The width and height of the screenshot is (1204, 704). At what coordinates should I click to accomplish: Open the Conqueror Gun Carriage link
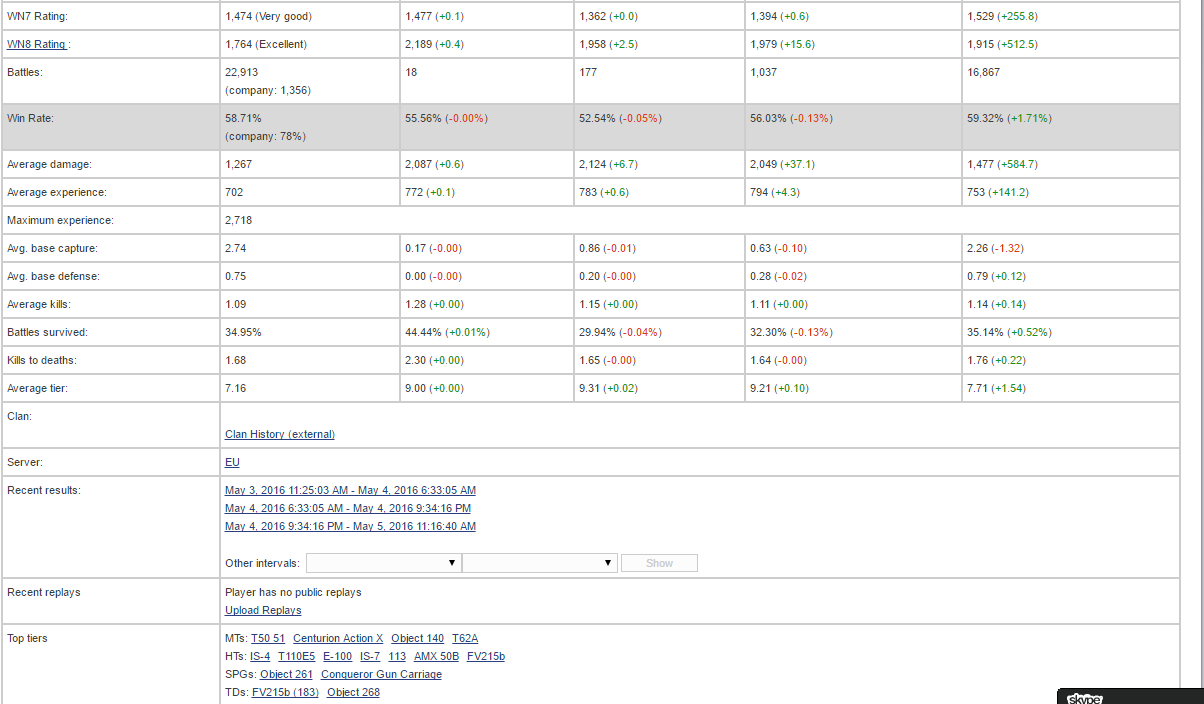coord(381,674)
